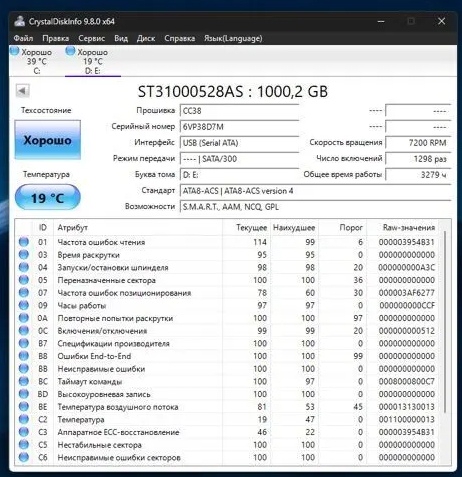Click status icon of attribute BD row
Screen dimensions: 462x477
tap(24, 394)
